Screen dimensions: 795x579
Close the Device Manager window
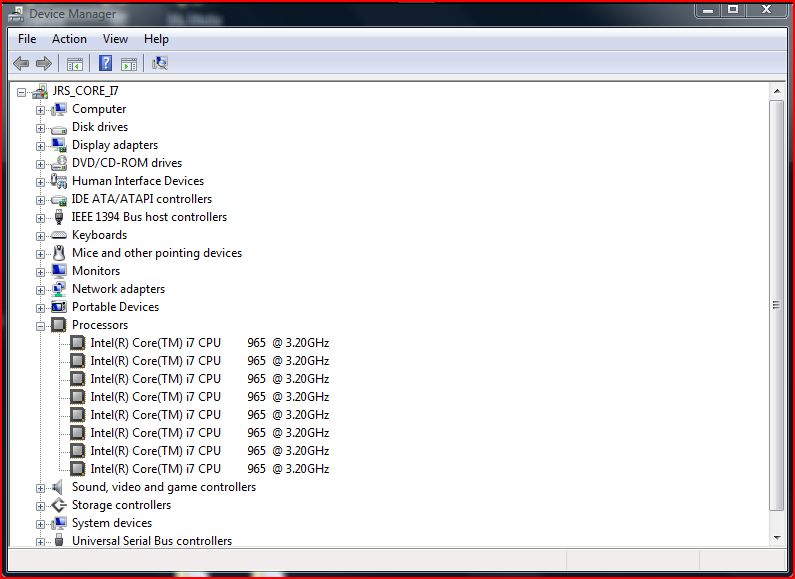coord(767,10)
